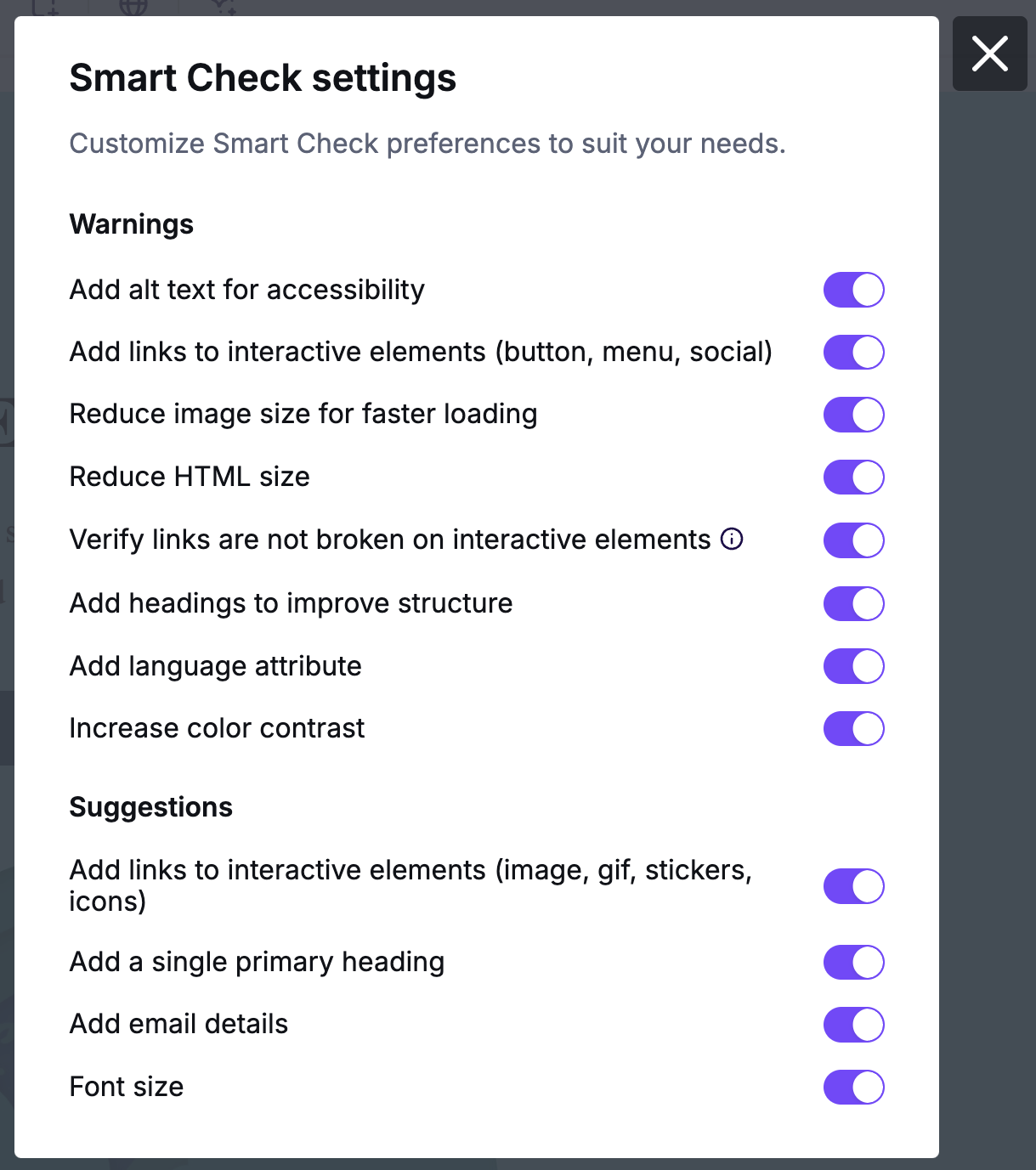Open the info tooltip beside broken links warning
1036x1170 pixels.
click(x=731, y=540)
